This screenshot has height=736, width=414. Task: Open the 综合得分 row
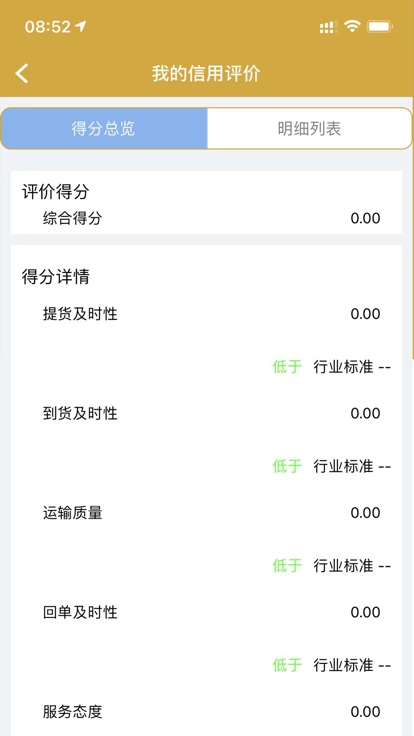[207, 218]
